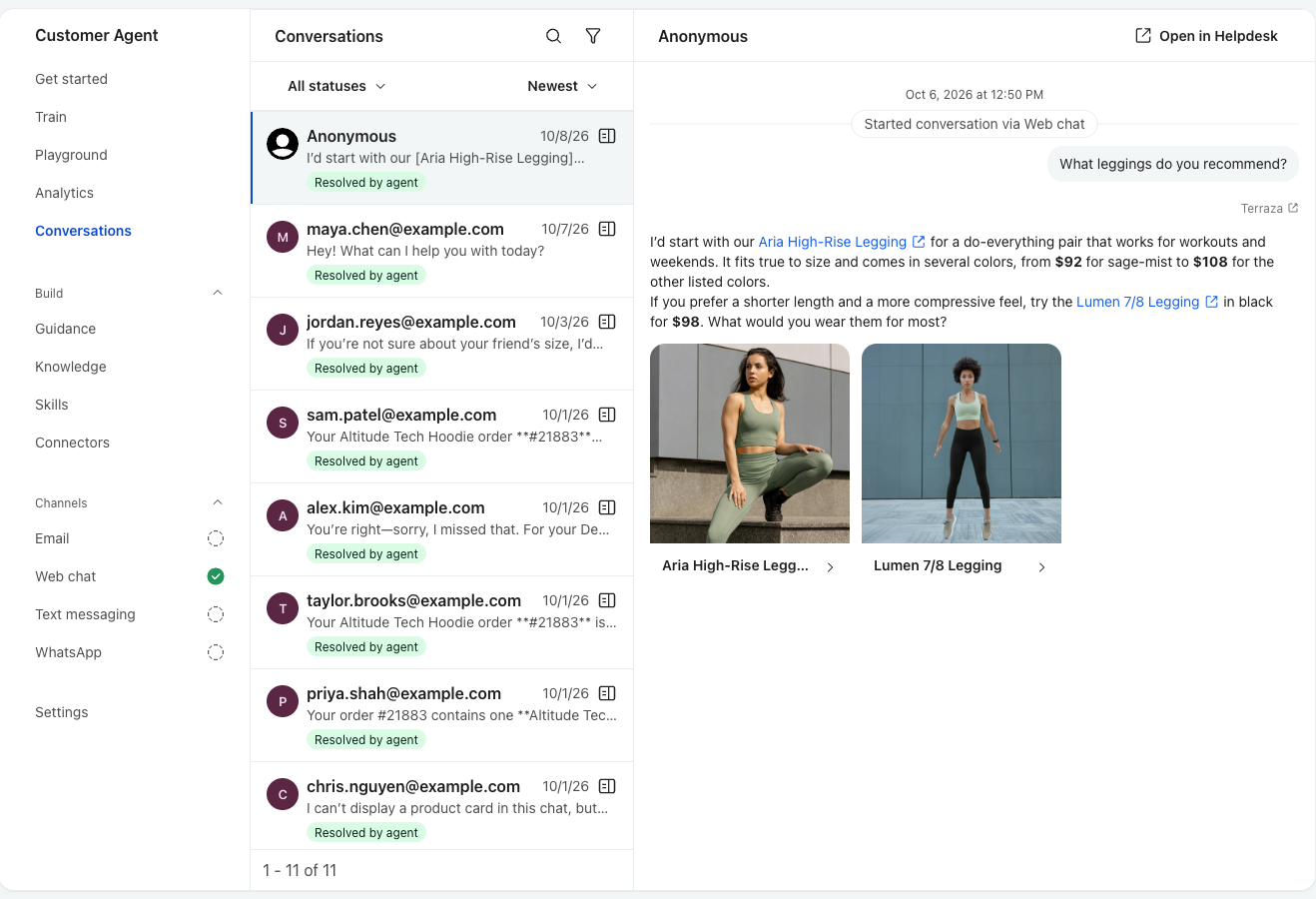Open the Playground section
Image resolution: width=1316 pixels, height=899 pixels.
71,155
